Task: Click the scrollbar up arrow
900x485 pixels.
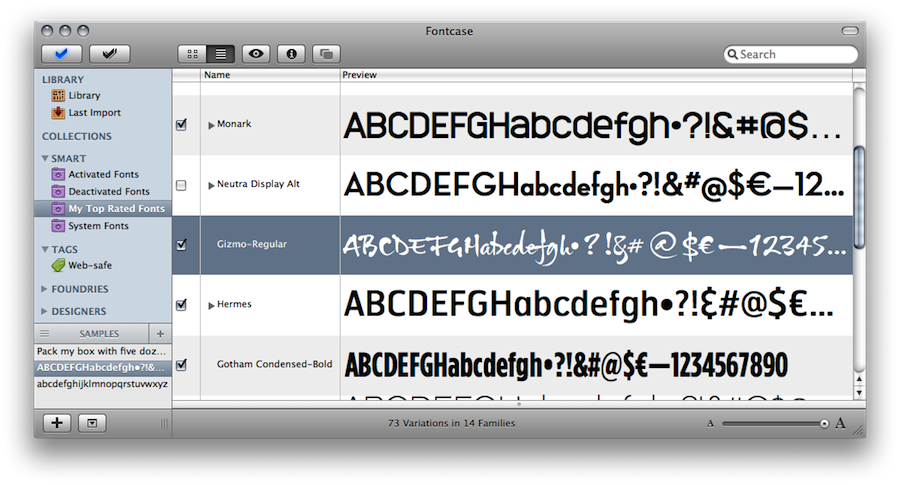Action: (859, 379)
